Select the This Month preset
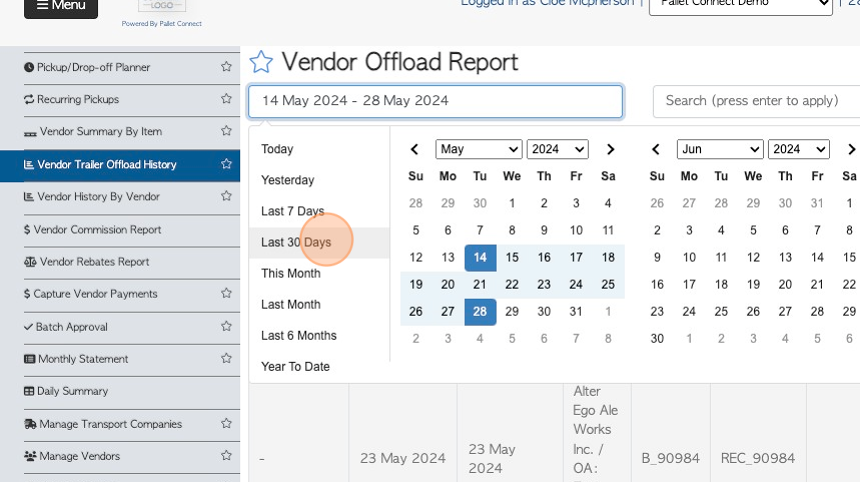 point(319,274)
